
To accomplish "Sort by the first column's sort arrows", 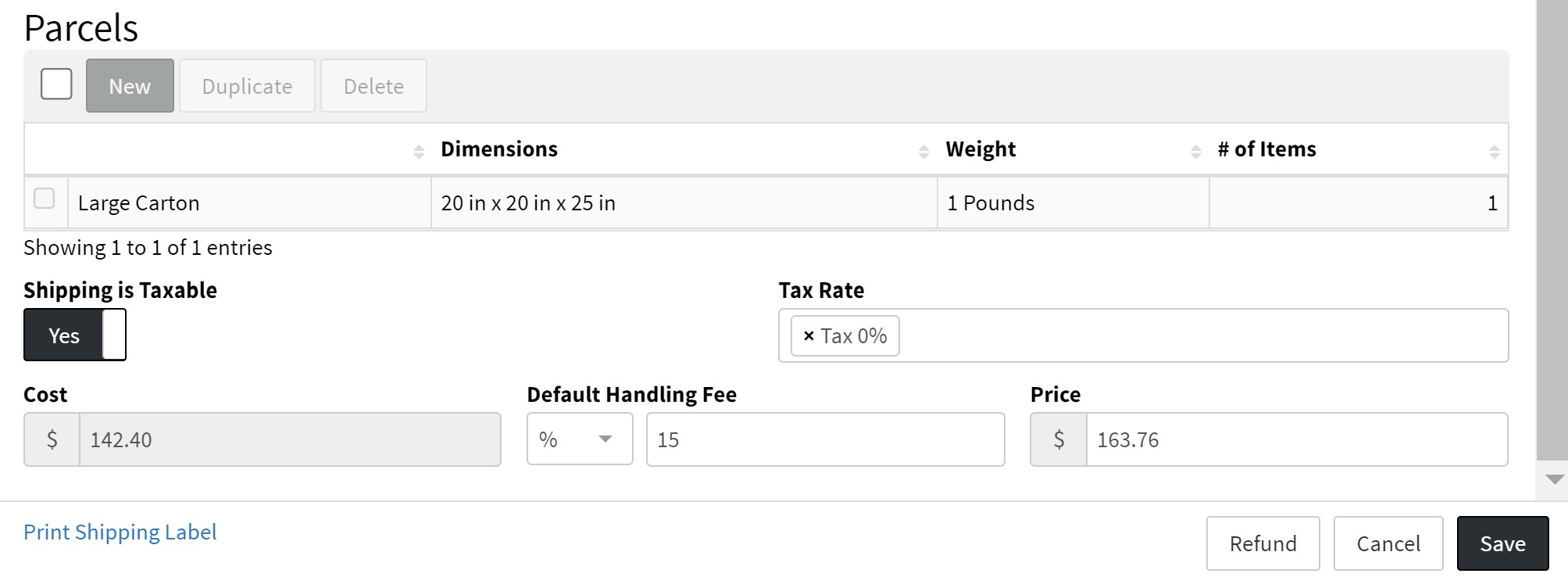I will (x=419, y=151).
